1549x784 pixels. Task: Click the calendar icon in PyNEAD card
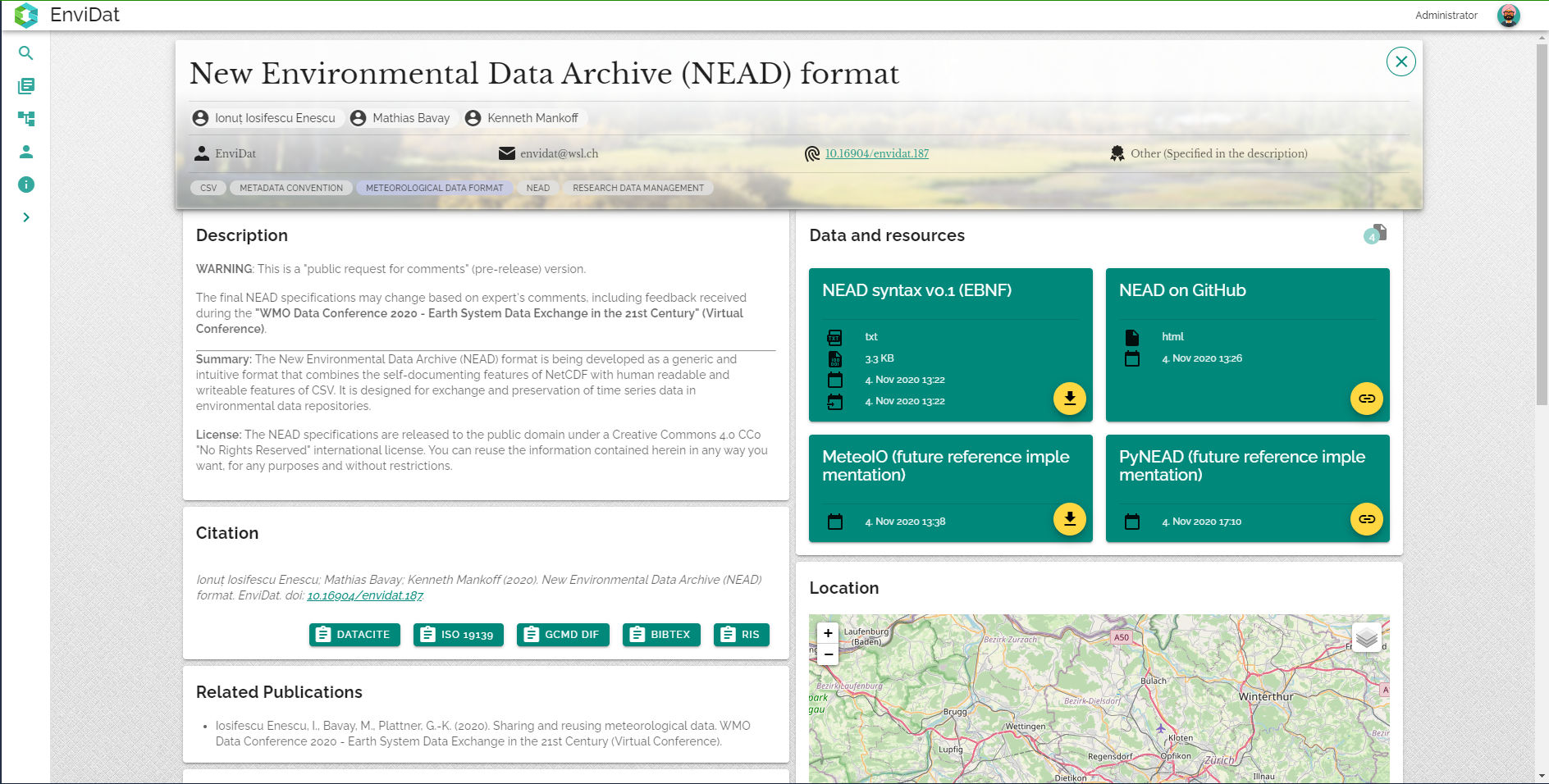(x=1132, y=522)
